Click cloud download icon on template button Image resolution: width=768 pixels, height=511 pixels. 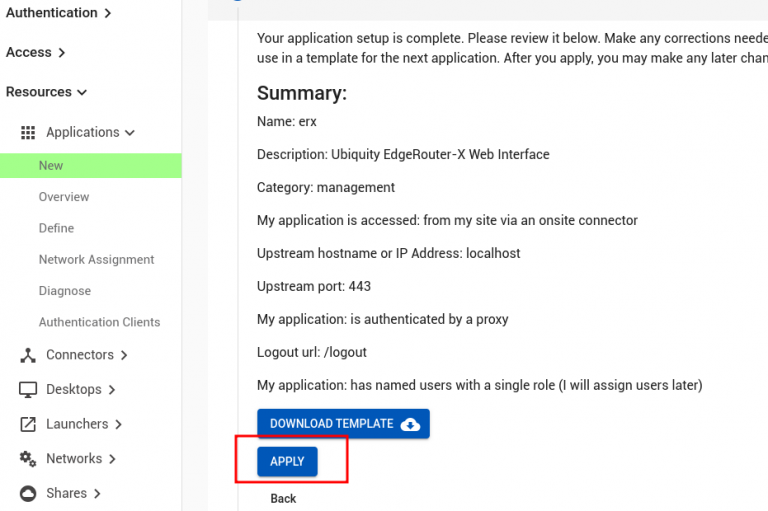[x=410, y=424]
